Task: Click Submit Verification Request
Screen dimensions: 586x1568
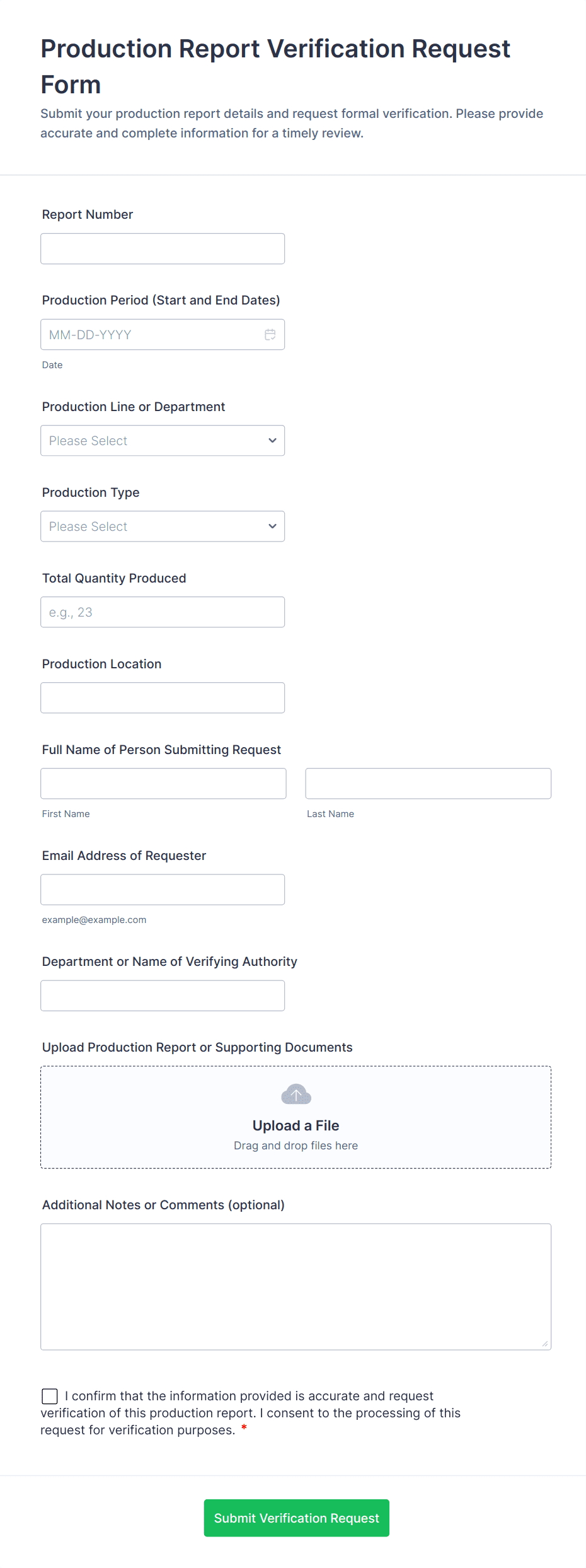Action: pos(296,1518)
